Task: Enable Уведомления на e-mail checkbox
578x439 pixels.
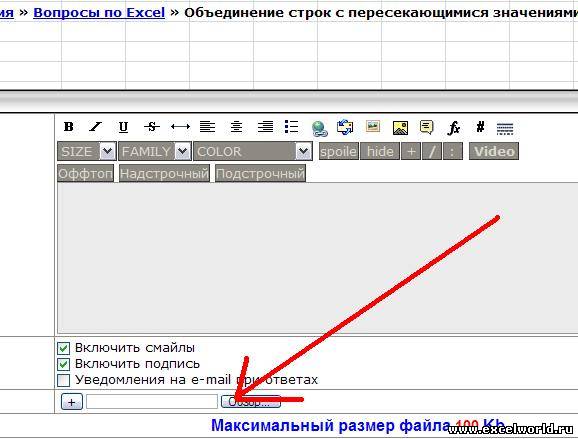Action: pyautogui.click(x=63, y=380)
